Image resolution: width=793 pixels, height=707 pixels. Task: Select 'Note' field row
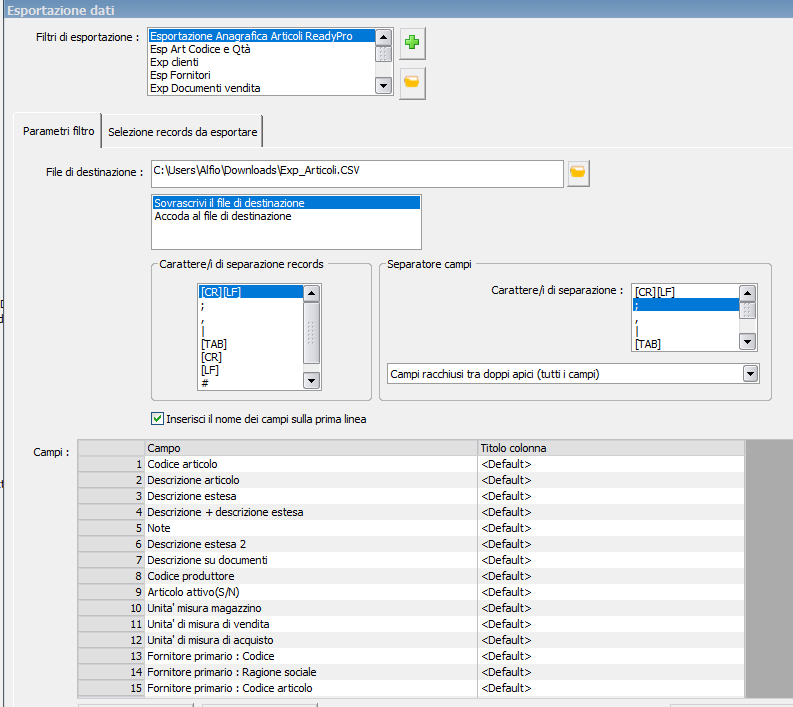311,528
